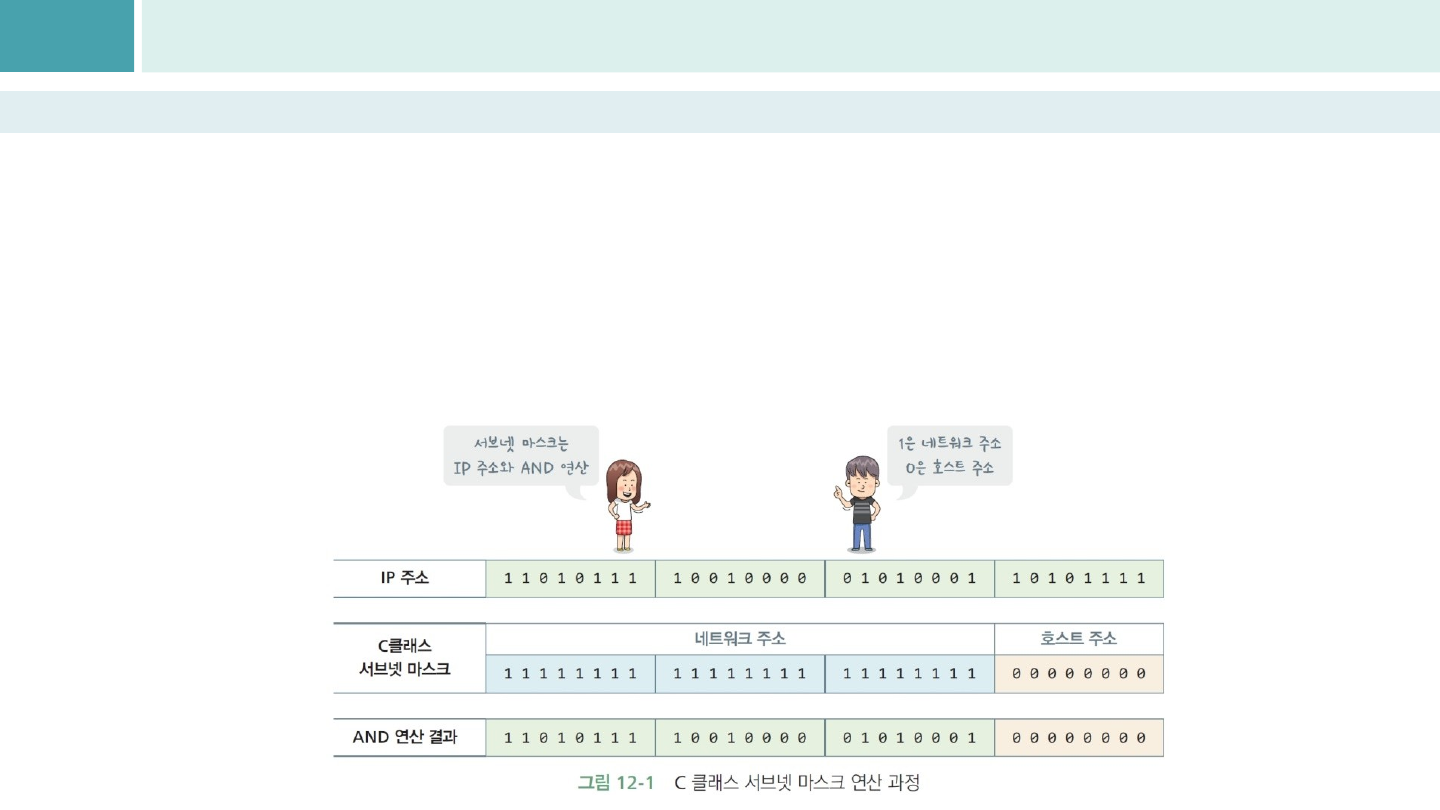Screen dimensions: 1440x810
Task: Click the girl character illustration
Action: tap(625, 505)
